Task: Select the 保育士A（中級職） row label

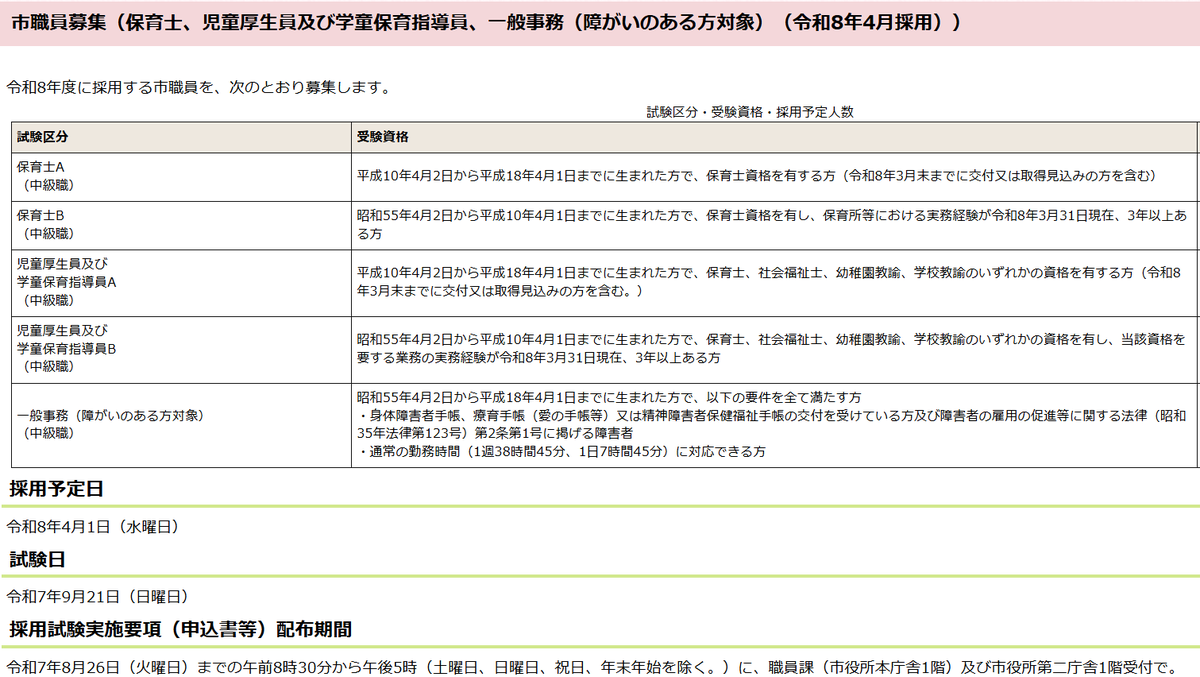Action: [x=181, y=176]
